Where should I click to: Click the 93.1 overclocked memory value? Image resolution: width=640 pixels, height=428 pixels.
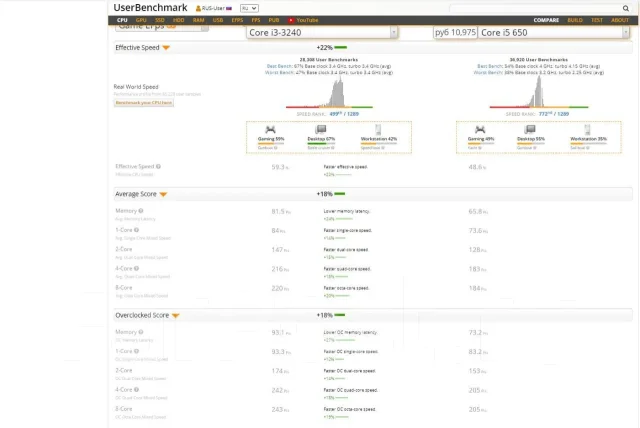281,333
